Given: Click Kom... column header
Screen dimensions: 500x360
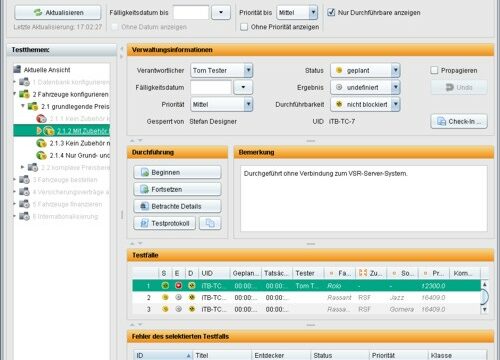Looking at the screenshot, I should pos(465,273).
